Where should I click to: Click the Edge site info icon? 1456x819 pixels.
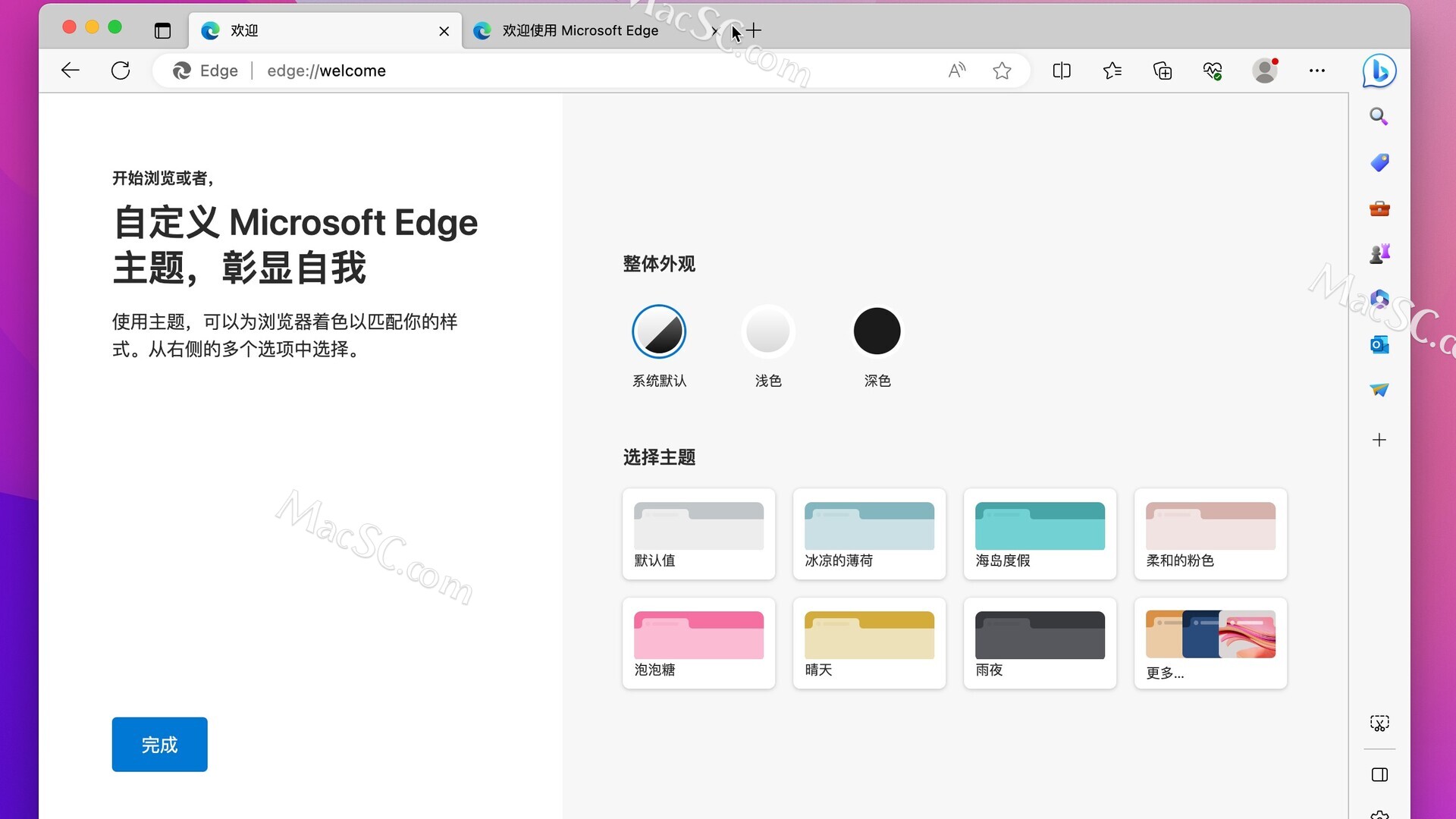pos(206,71)
